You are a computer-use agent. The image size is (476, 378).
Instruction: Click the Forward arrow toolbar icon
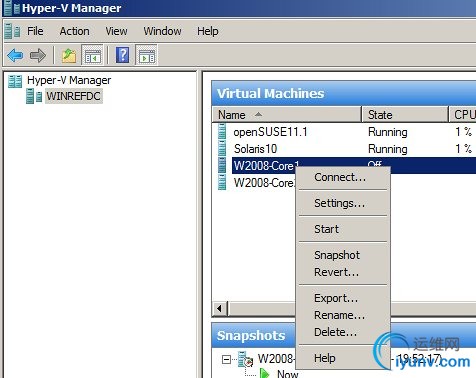[x=38, y=55]
